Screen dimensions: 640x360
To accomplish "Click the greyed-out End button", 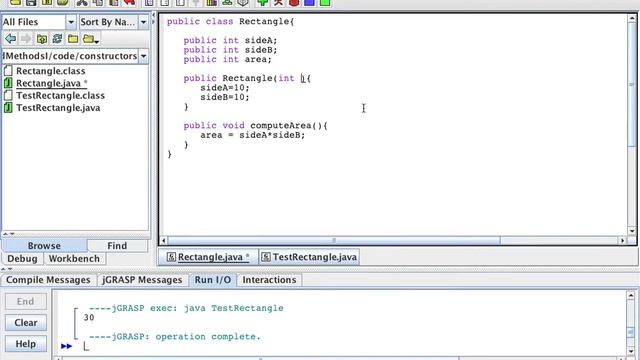I will point(26,302).
